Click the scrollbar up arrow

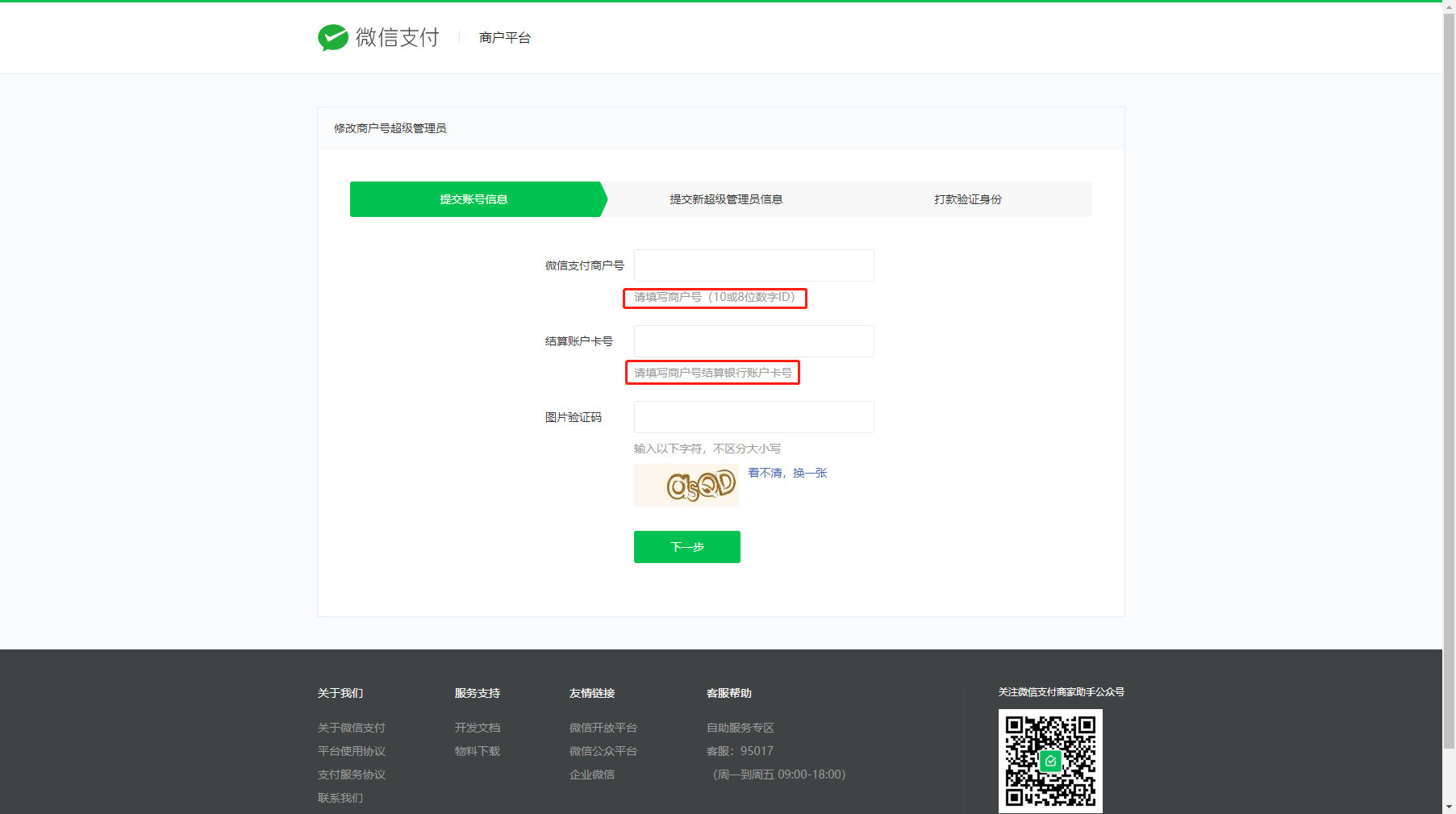click(x=1449, y=6)
